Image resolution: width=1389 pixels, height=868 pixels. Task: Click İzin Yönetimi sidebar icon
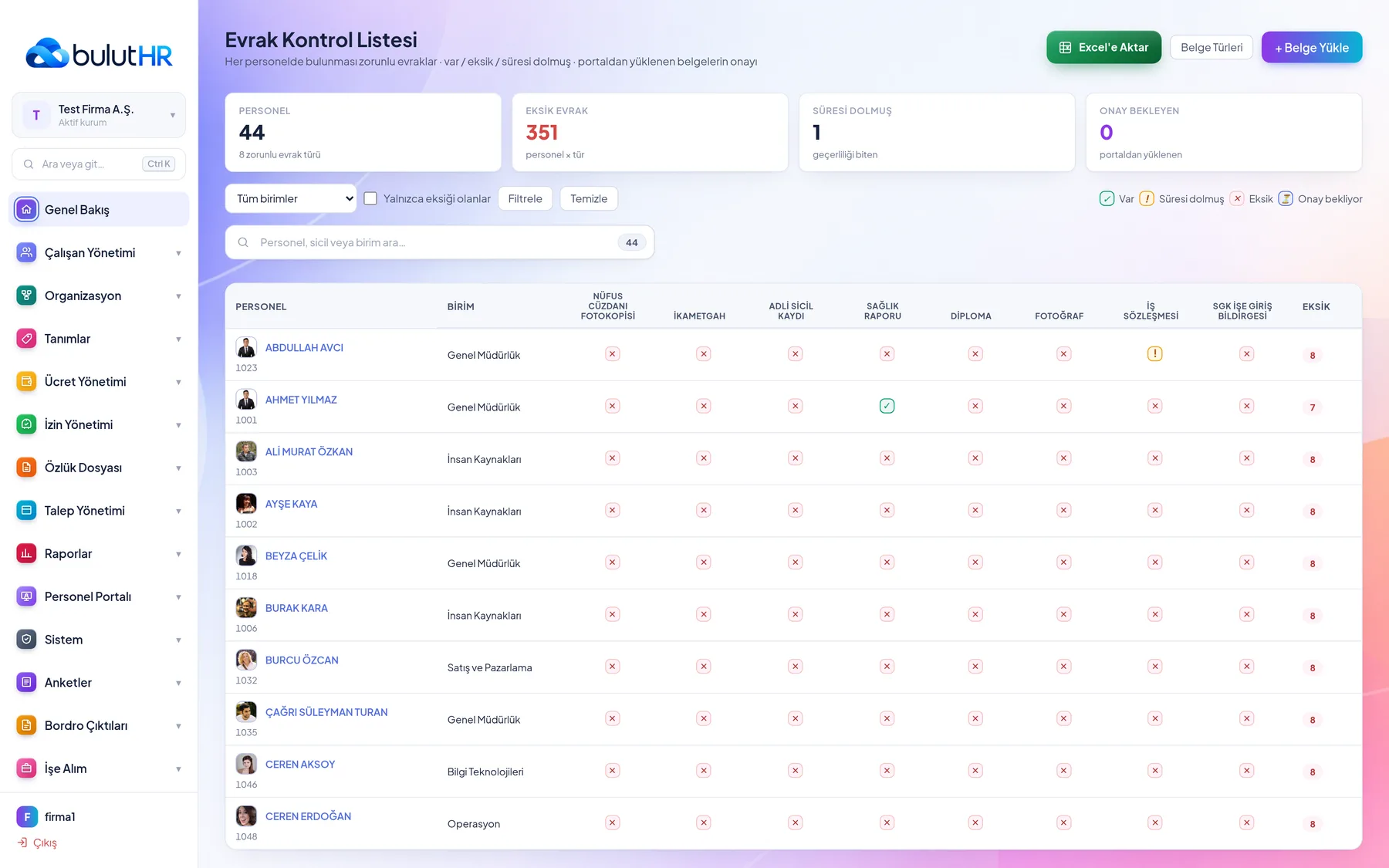click(26, 424)
